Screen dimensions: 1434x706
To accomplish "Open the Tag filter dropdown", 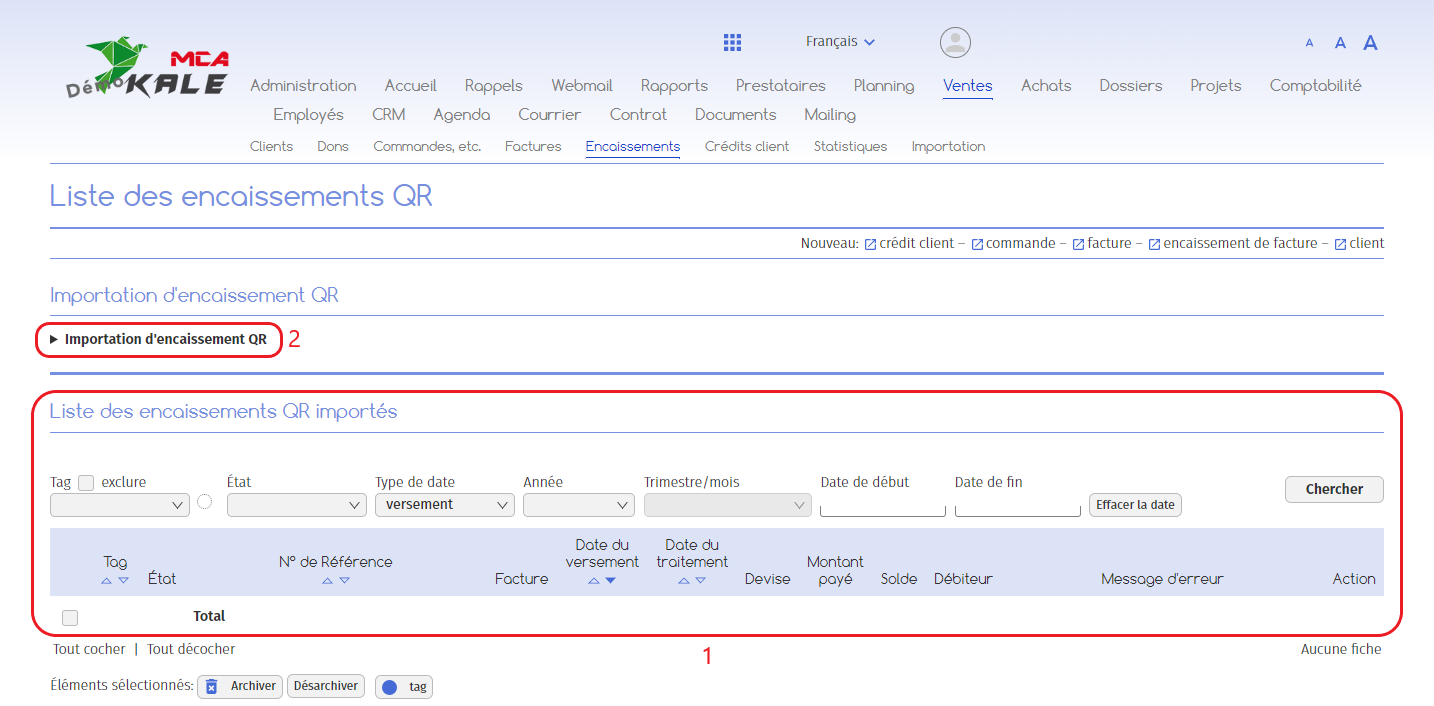I will pos(120,505).
